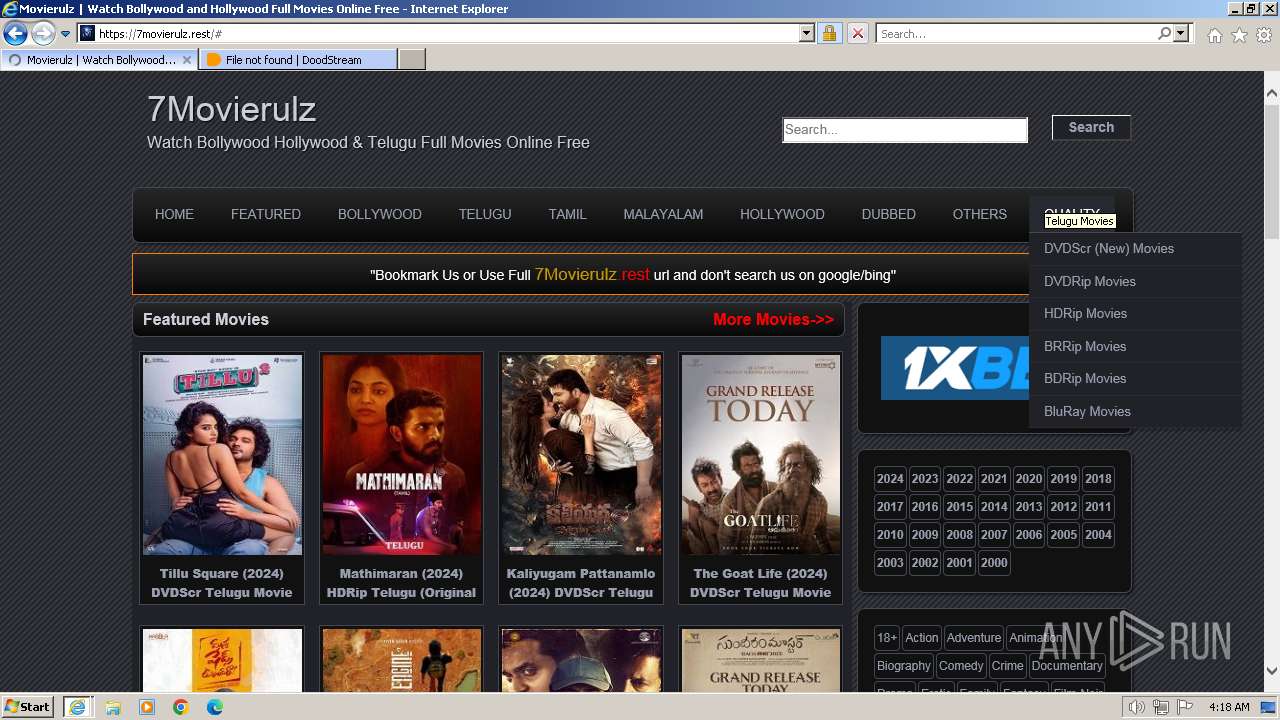Open Tillu Square movie poster
Image resolution: width=1280 pixels, height=720 pixels.
click(222, 455)
